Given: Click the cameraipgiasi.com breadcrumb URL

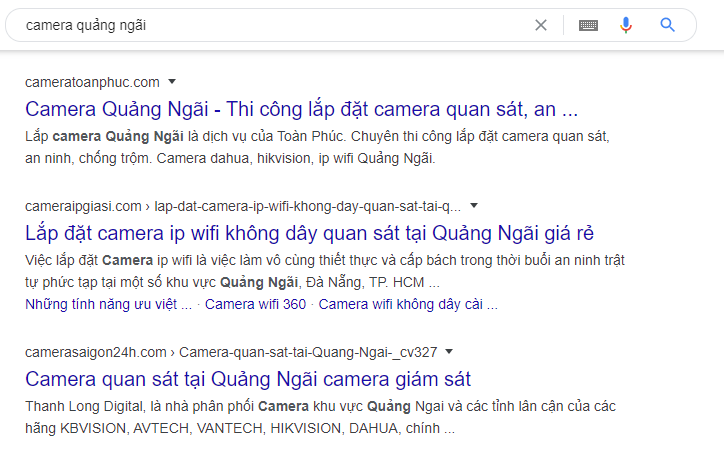Looking at the screenshot, I should 243,206.
